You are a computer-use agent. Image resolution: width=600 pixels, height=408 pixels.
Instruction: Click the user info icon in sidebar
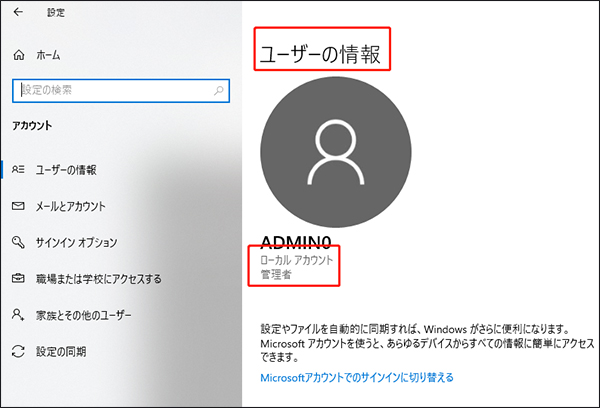coord(18,169)
